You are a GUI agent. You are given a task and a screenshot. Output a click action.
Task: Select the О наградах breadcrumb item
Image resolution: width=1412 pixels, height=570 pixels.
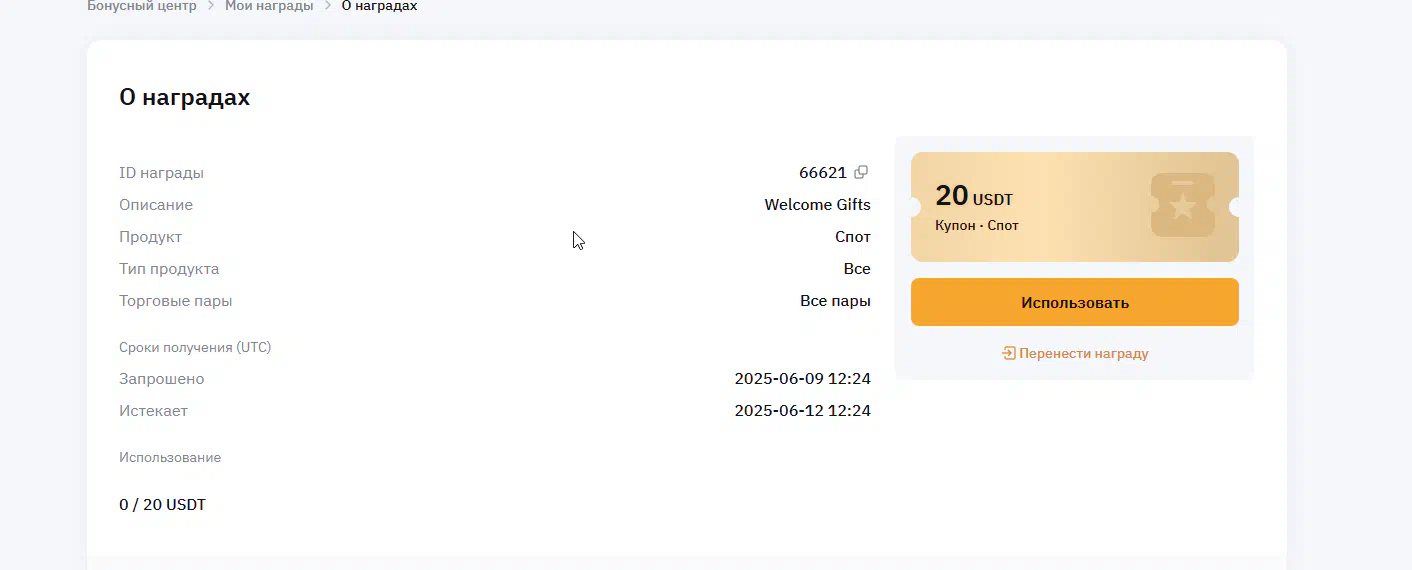pos(379,6)
